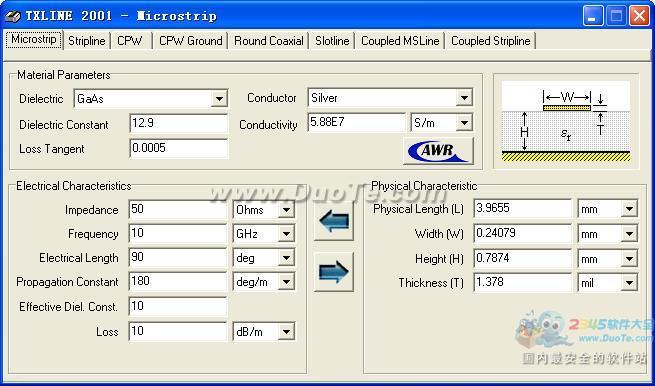Click the Loss value field
Screen dimensions: 655x386
[x=178, y=332]
